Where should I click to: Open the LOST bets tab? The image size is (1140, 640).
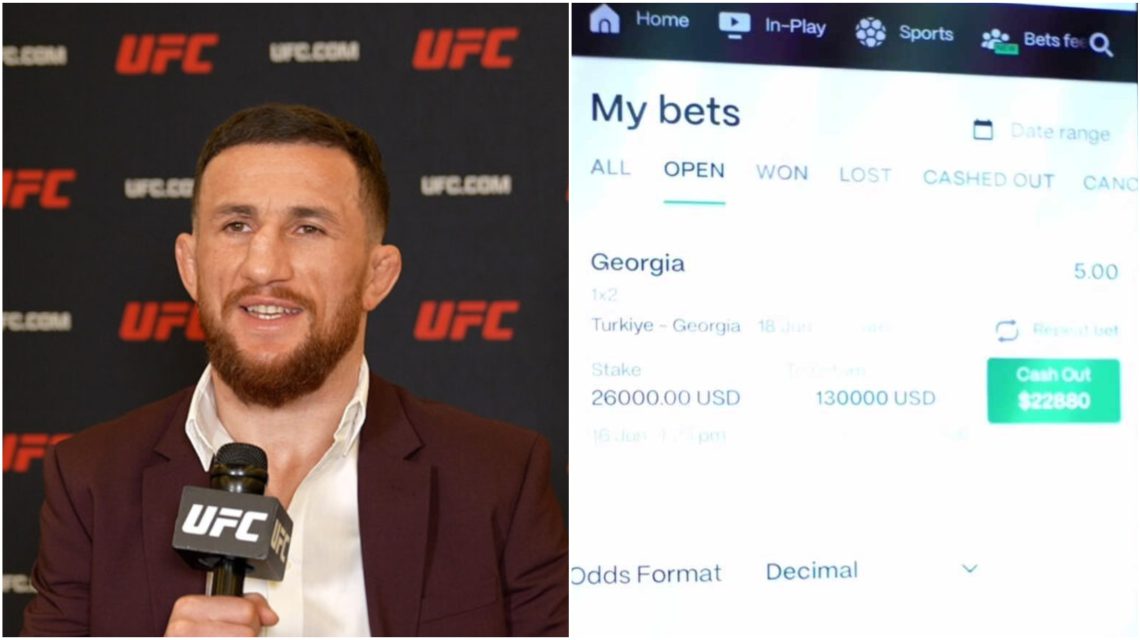point(865,175)
